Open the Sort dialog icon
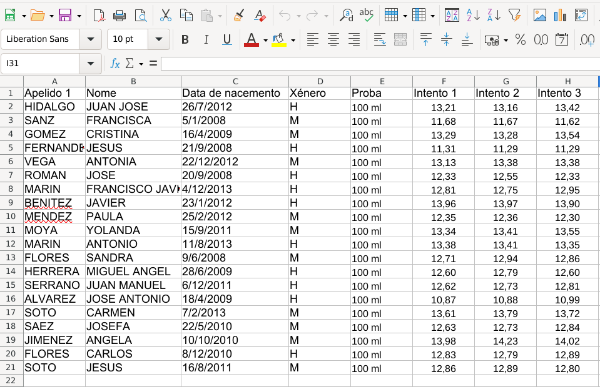The image size is (600, 387). (x=452, y=16)
